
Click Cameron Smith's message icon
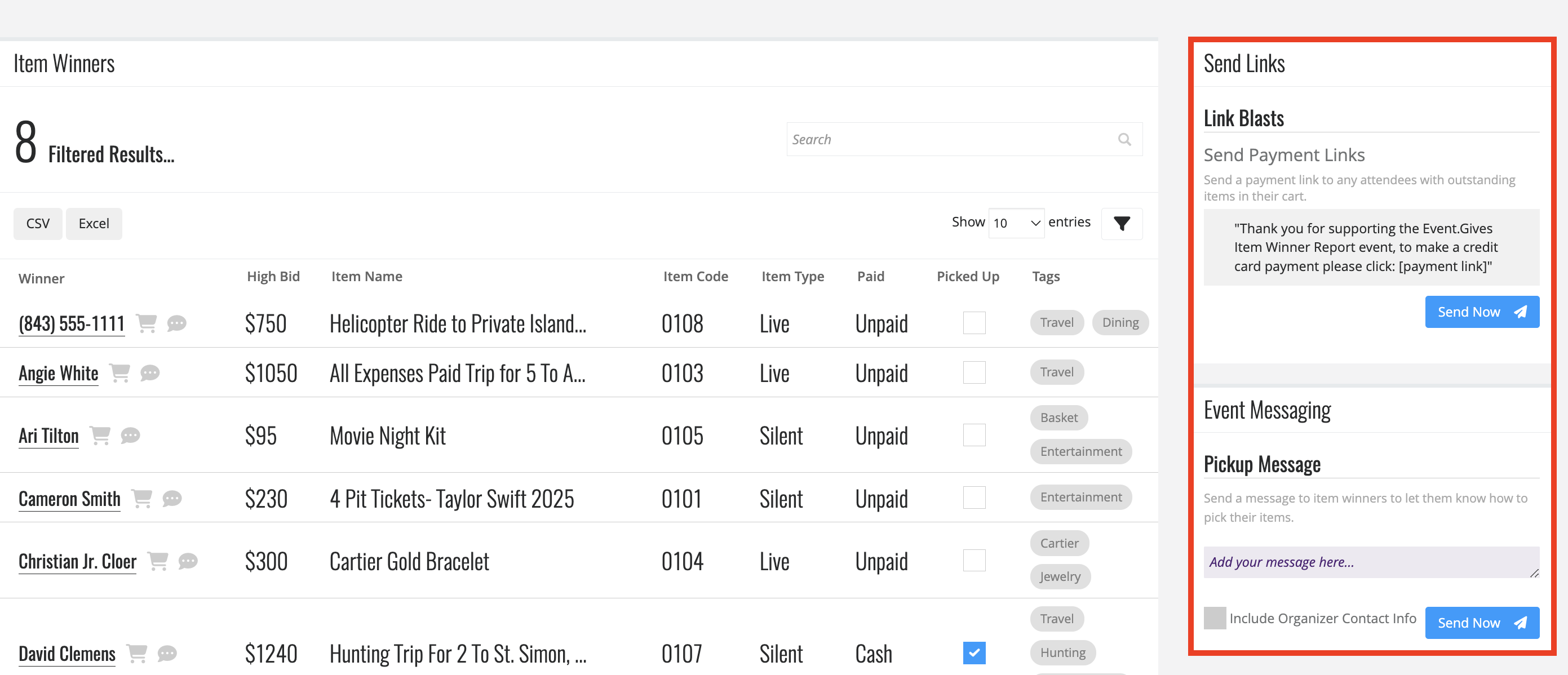172,499
